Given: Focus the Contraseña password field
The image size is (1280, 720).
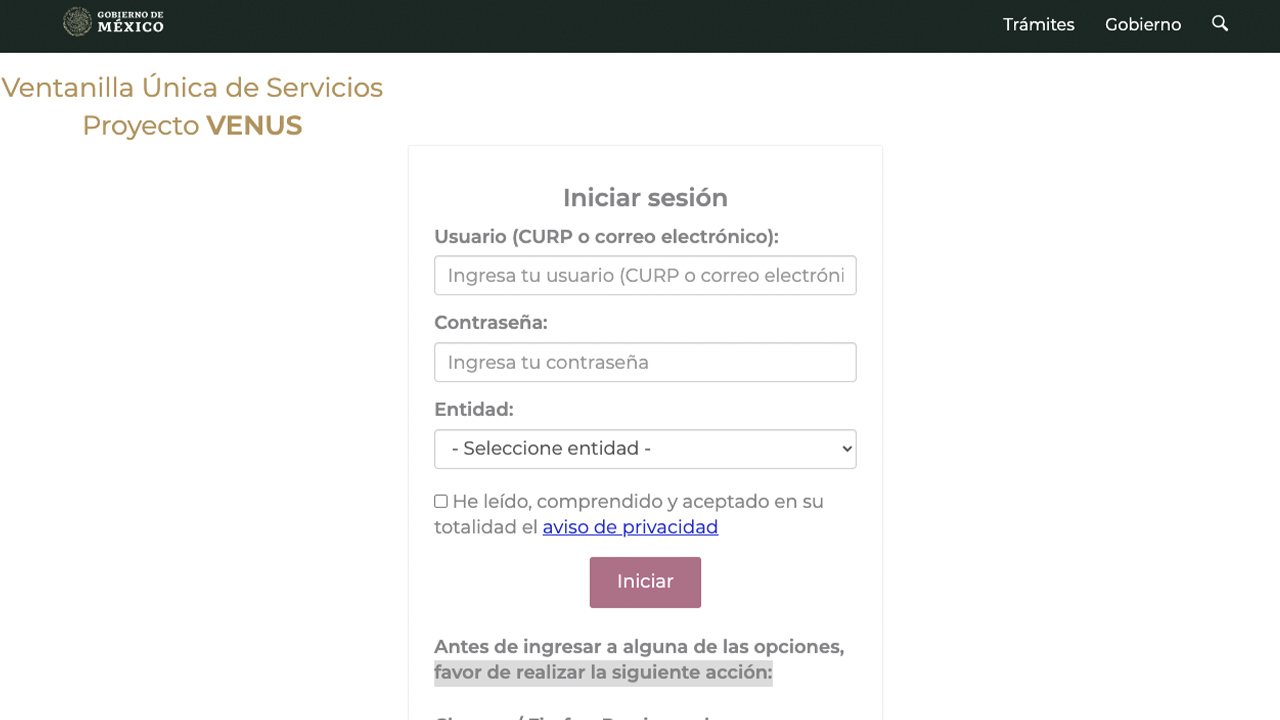Looking at the screenshot, I should pyautogui.click(x=645, y=362).
